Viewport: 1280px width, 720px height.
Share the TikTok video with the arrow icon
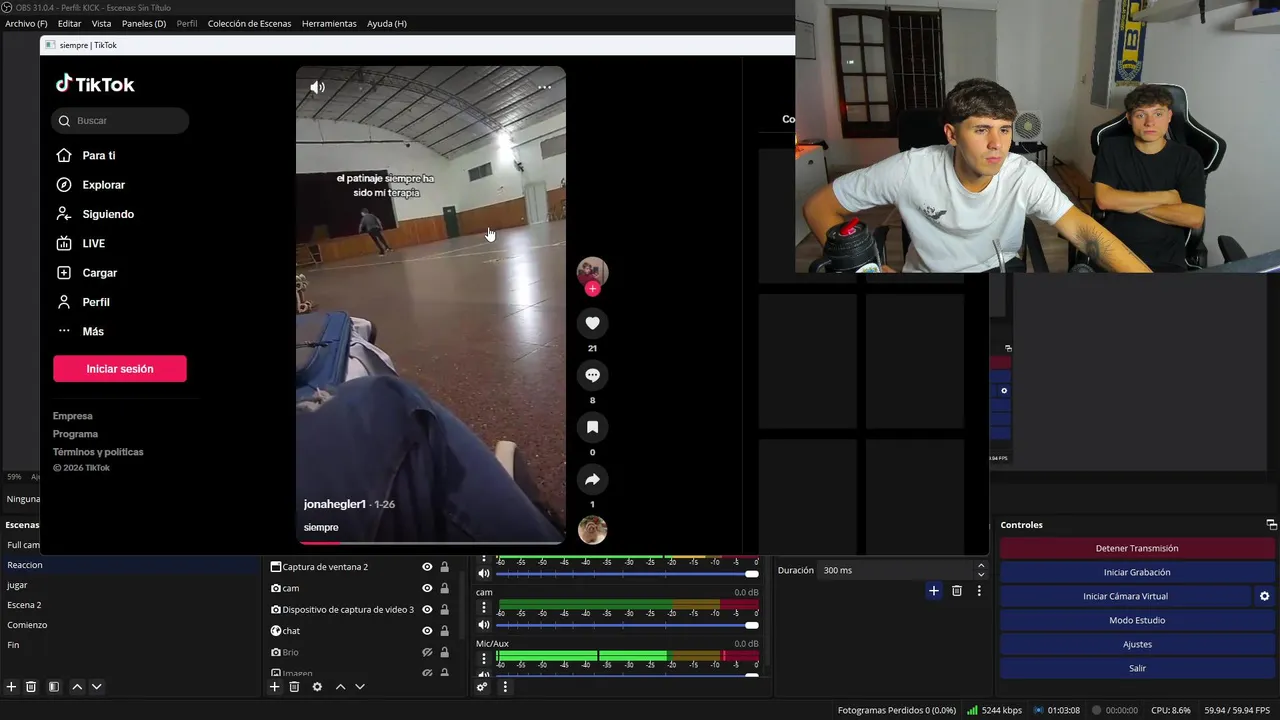(592, 479)
